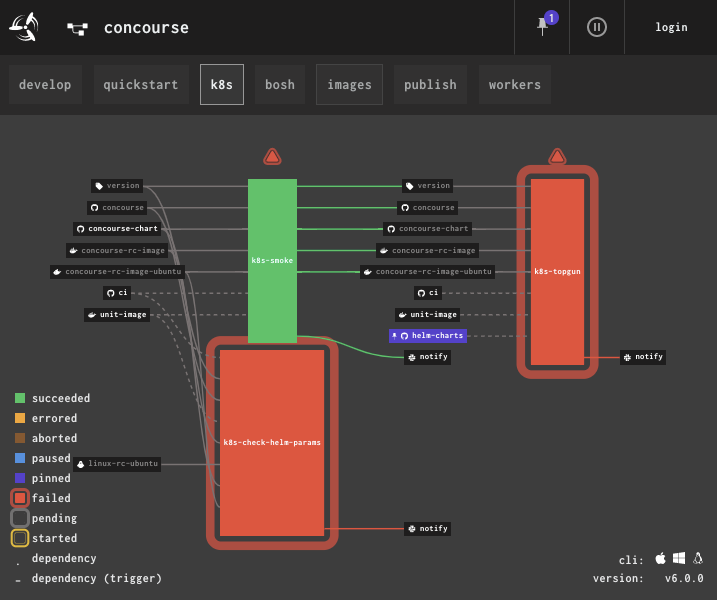Screen dimensions: 717x606
Task: Select the workers group tab
Action: [x=515, y=85]
